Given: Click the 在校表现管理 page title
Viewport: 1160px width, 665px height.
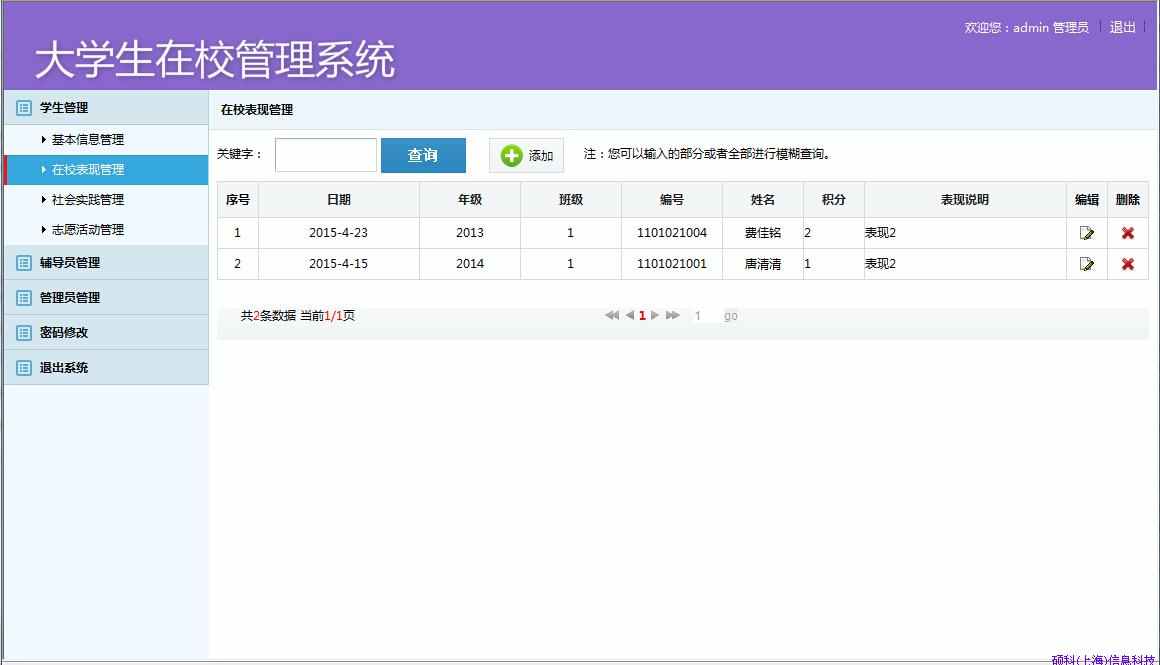Looking at the screenshot, I should pos(257,110).
